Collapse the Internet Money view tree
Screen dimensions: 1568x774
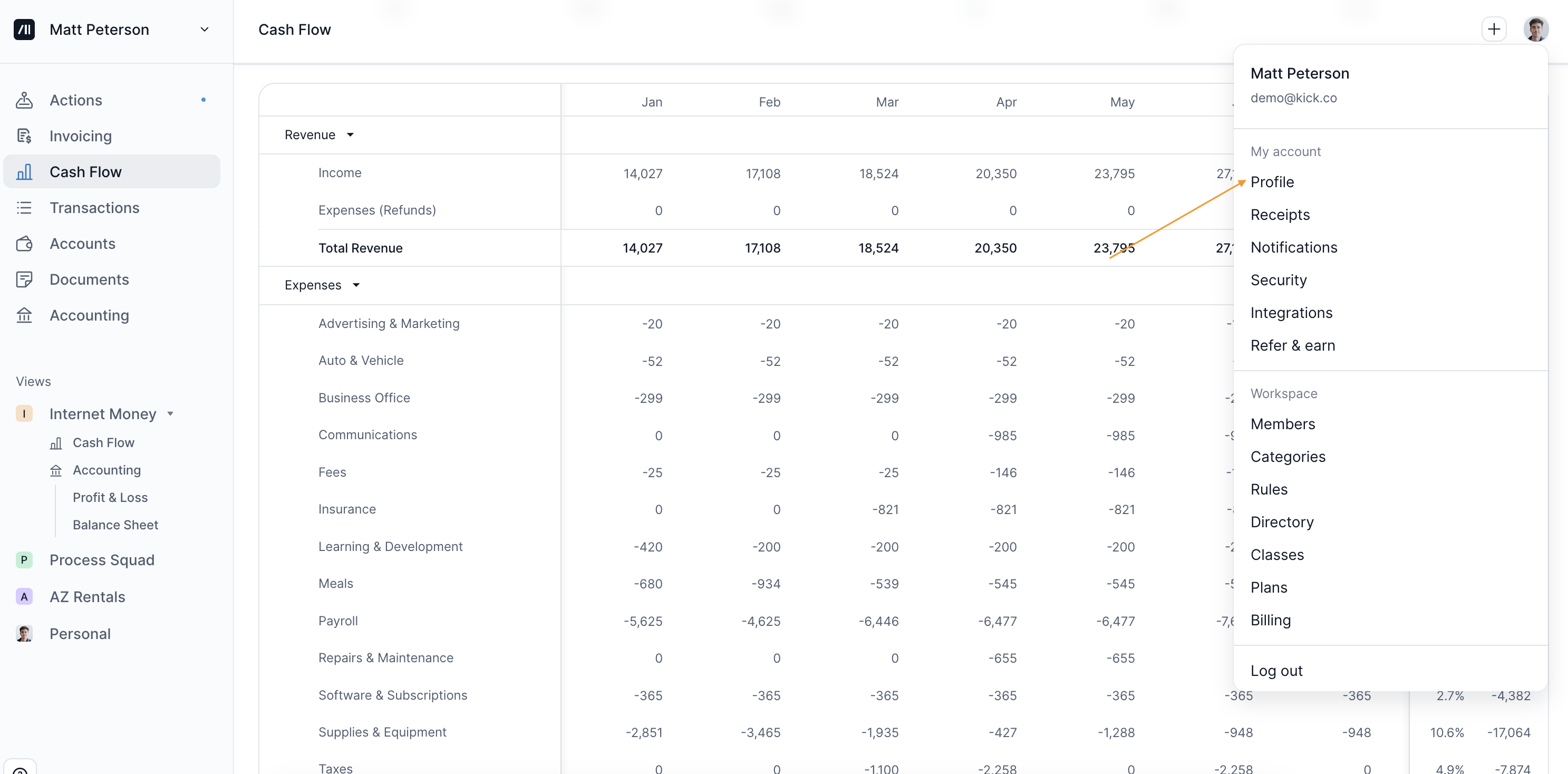170,414
